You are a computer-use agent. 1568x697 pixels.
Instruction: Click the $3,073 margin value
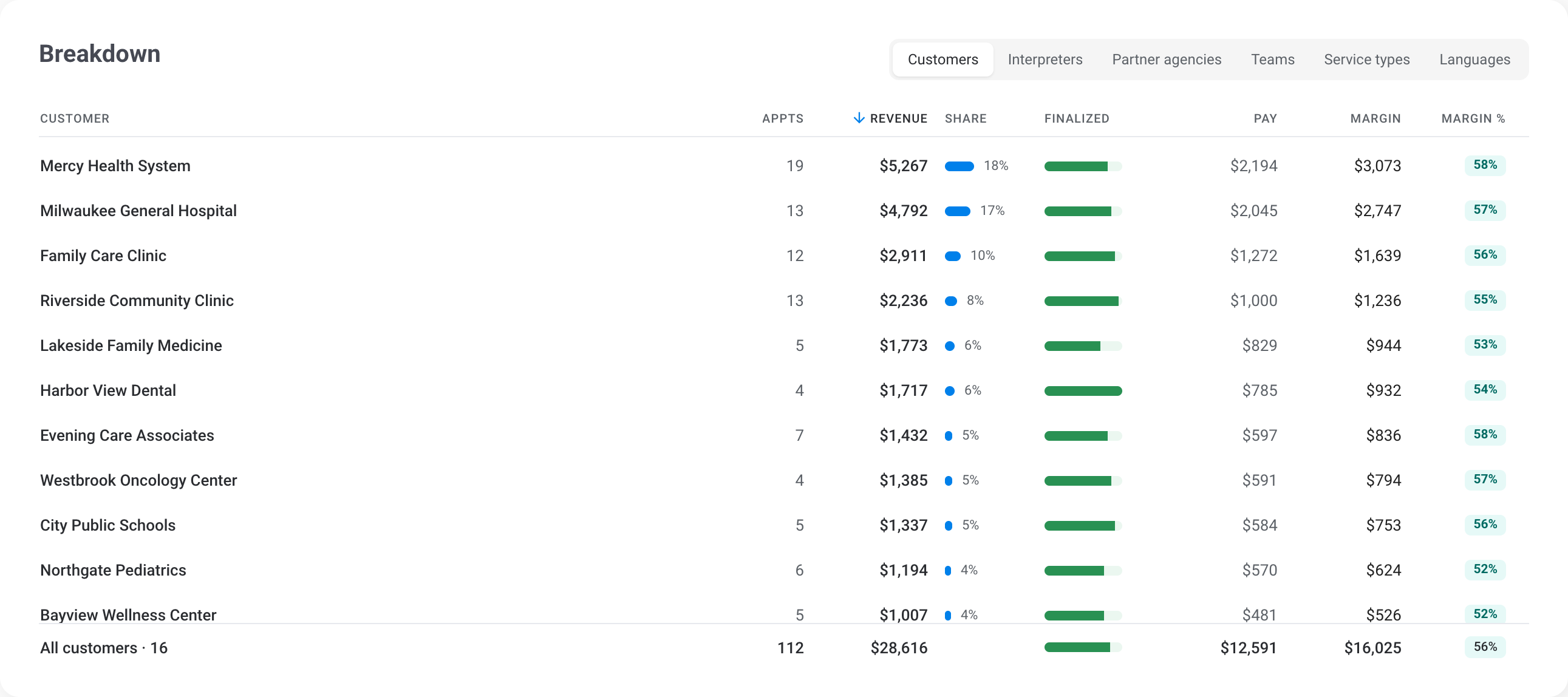pyautogui.click(x=1377, y=166)
